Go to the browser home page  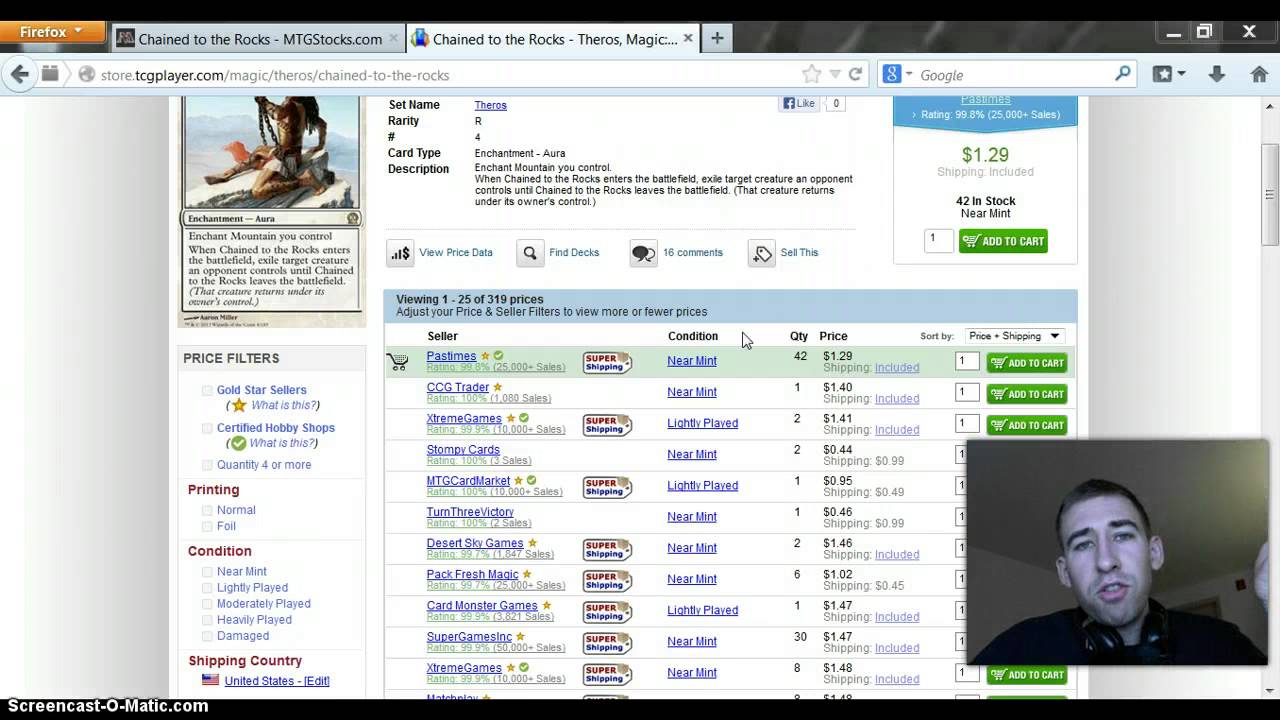click(1259, 74)
